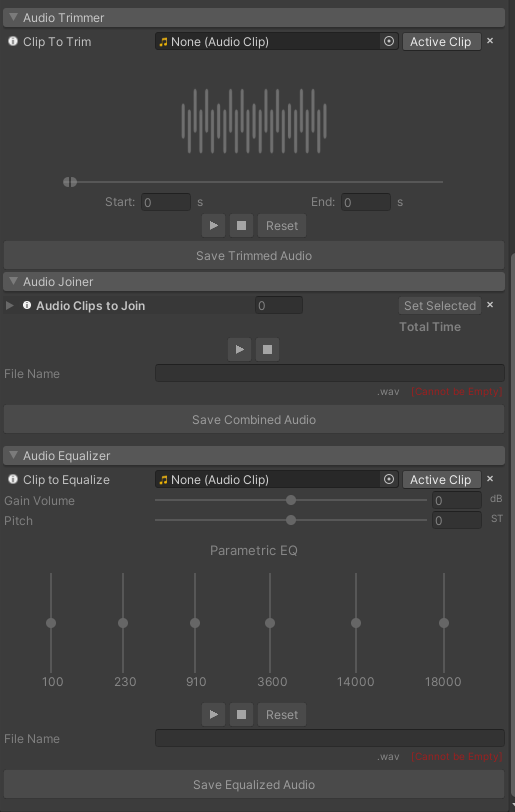This screenshot has height=812, width=515.
Task: Click the Audio Clips to Join count field
Action: pos(279,306)
